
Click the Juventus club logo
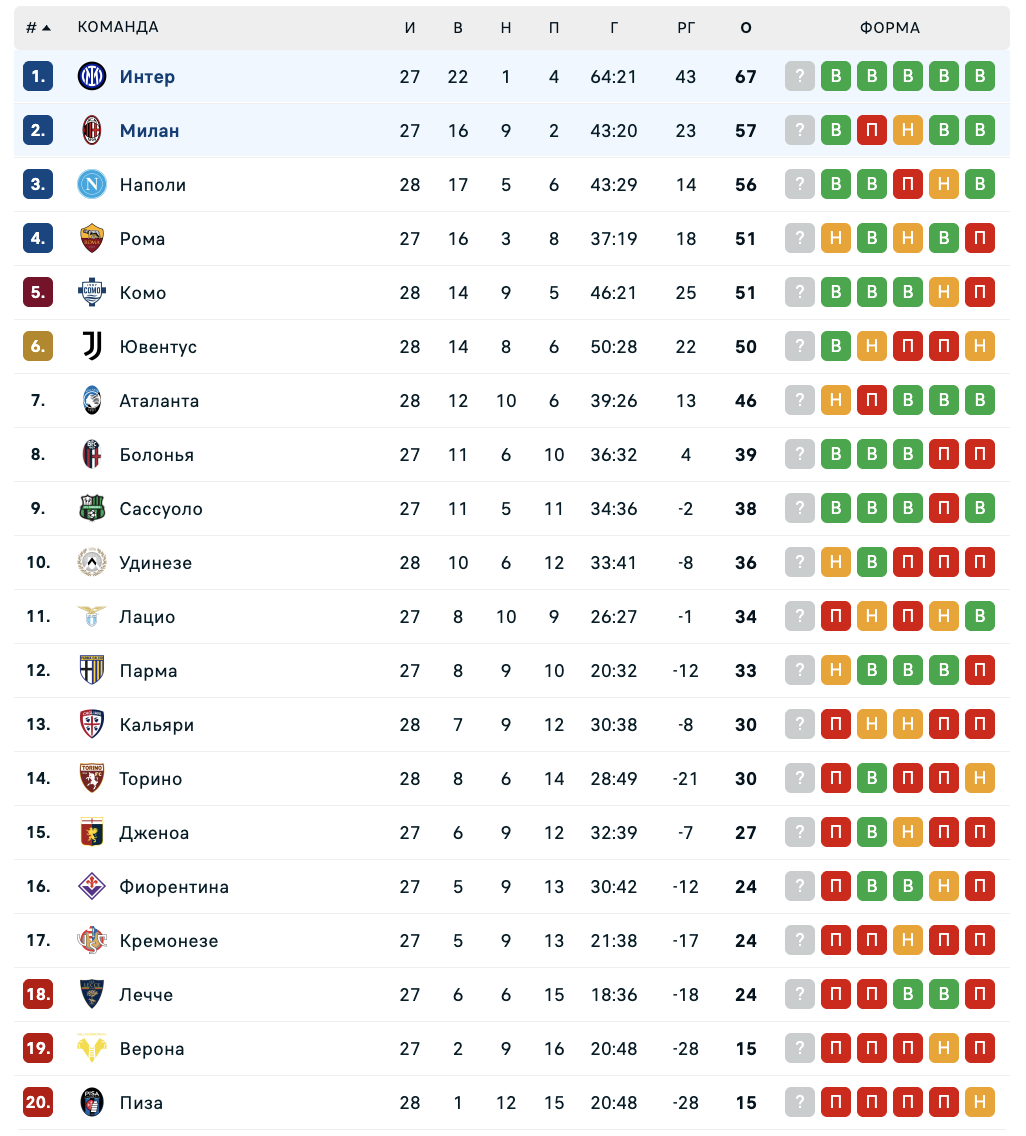tap(92, 346)
